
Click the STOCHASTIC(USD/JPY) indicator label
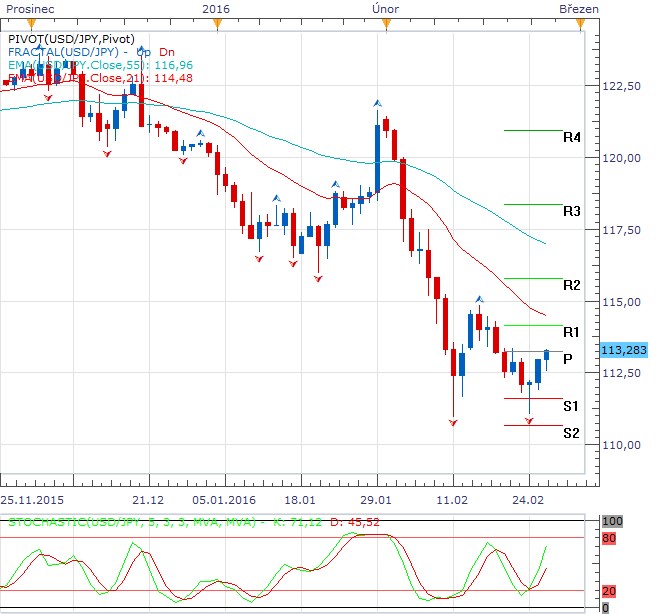tap(132, 522)
